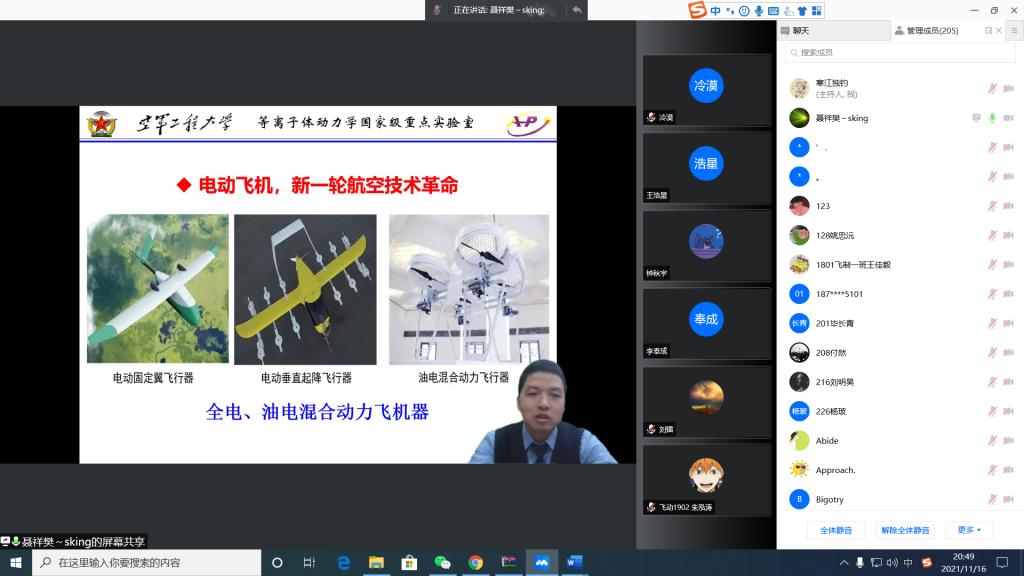Select the 冷漠 participant video tile
Screen dimensions: 1024x576
(x=706, y=90)
